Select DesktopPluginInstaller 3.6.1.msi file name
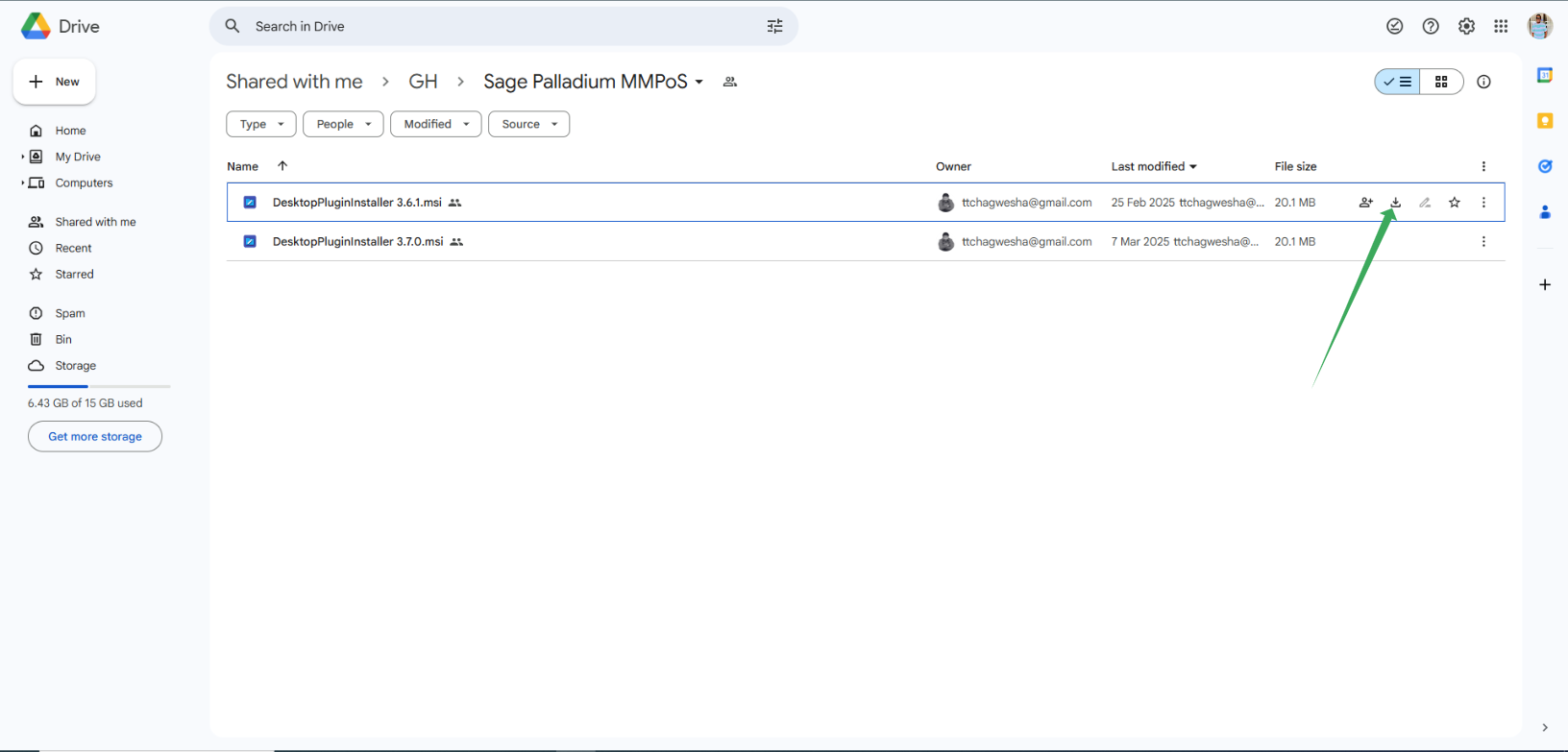1568x752 pixels. 356,203
